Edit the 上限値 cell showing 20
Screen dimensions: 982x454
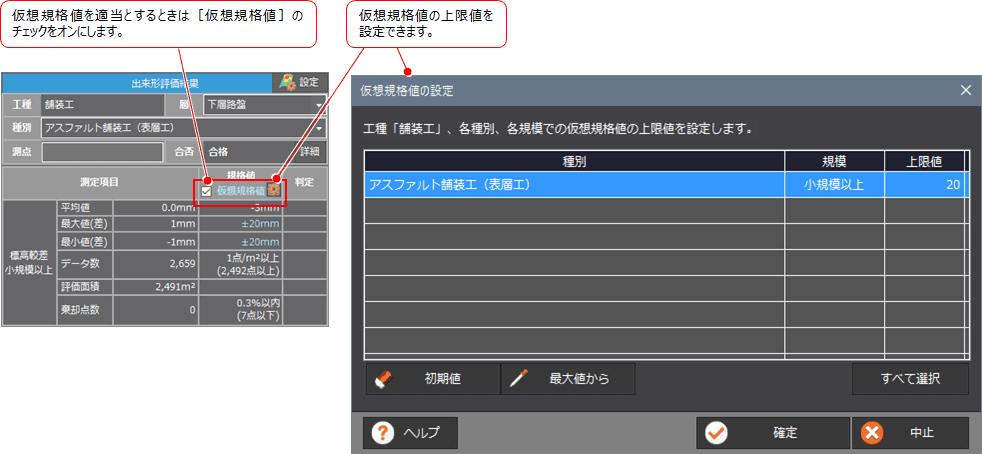[x=923, y=185]
